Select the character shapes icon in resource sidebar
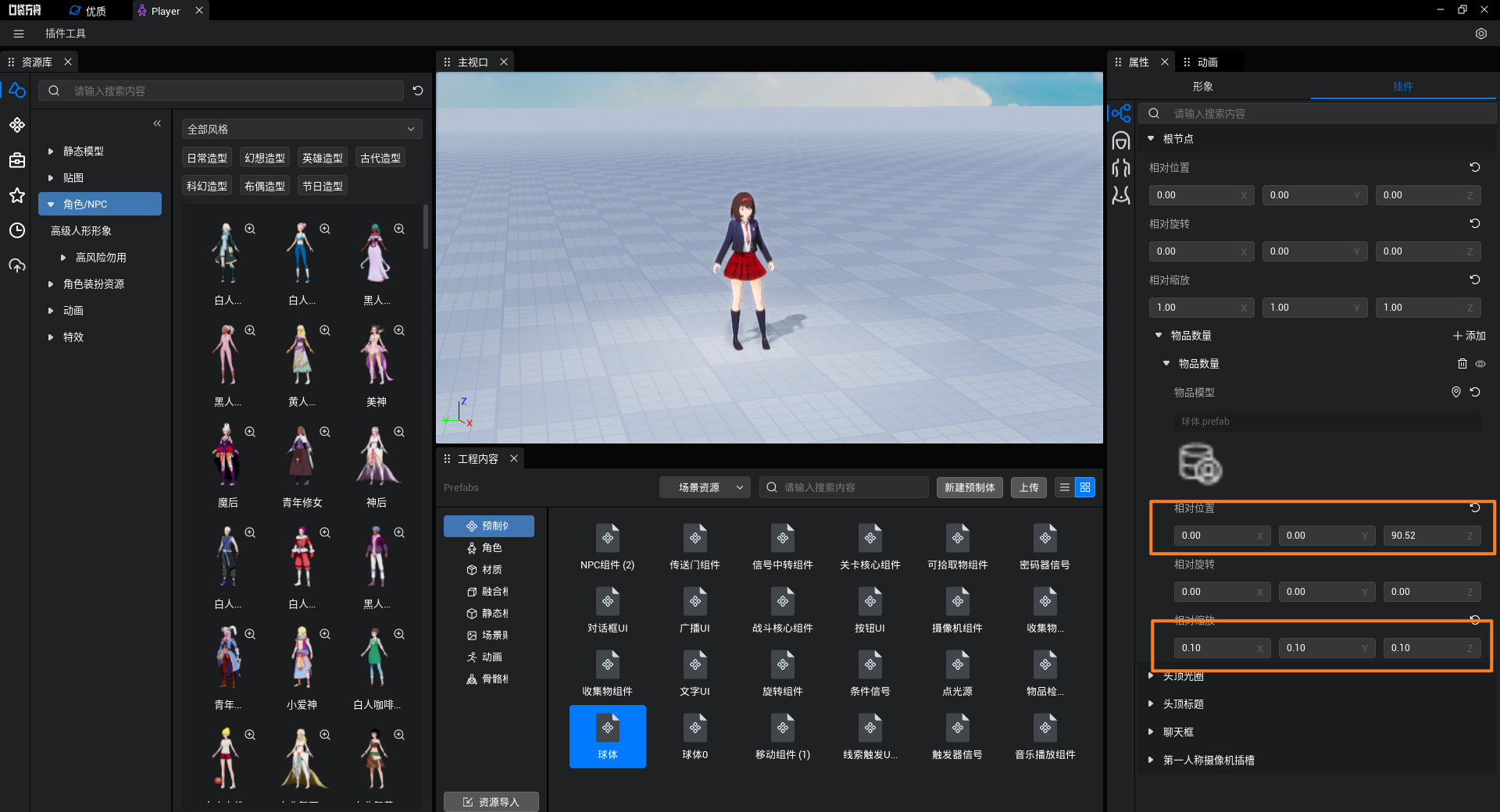The width and height of the screenshot is (1500, 812). pos(17,91)
